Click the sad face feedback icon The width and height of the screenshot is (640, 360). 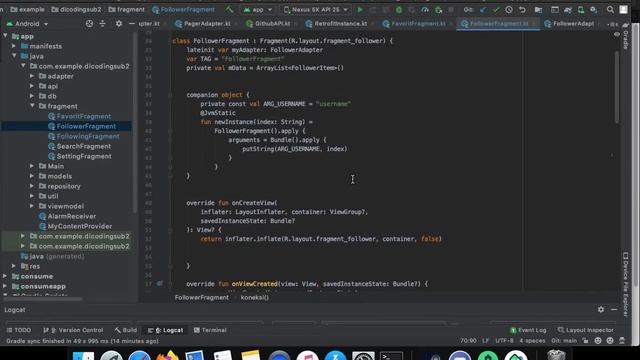(610, 340)
